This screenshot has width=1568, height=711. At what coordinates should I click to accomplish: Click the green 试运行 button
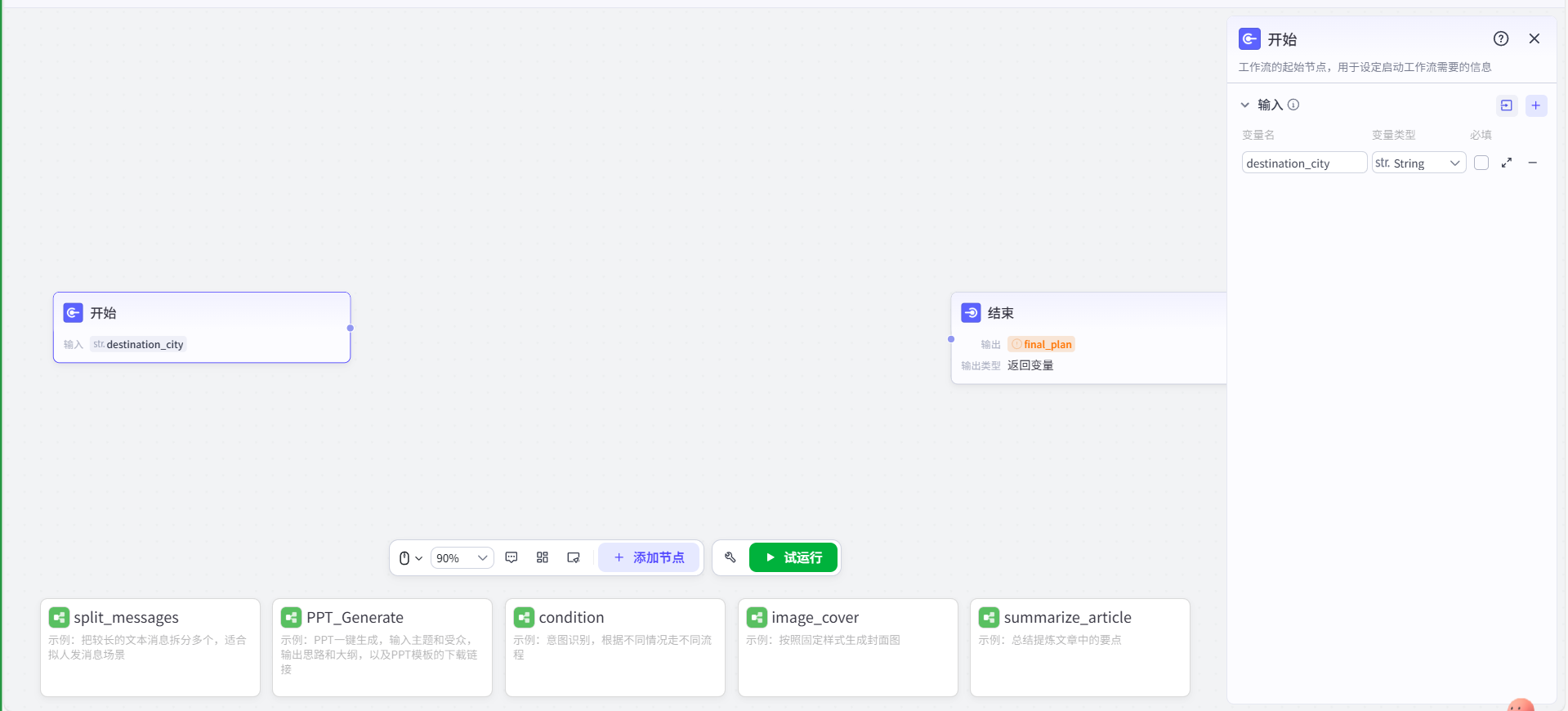[793, 557]
